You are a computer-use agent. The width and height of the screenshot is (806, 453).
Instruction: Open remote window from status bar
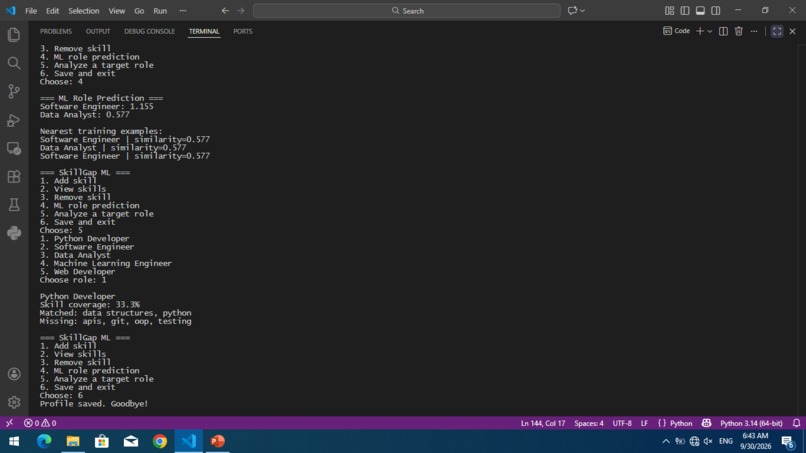(x=9, y=423)
